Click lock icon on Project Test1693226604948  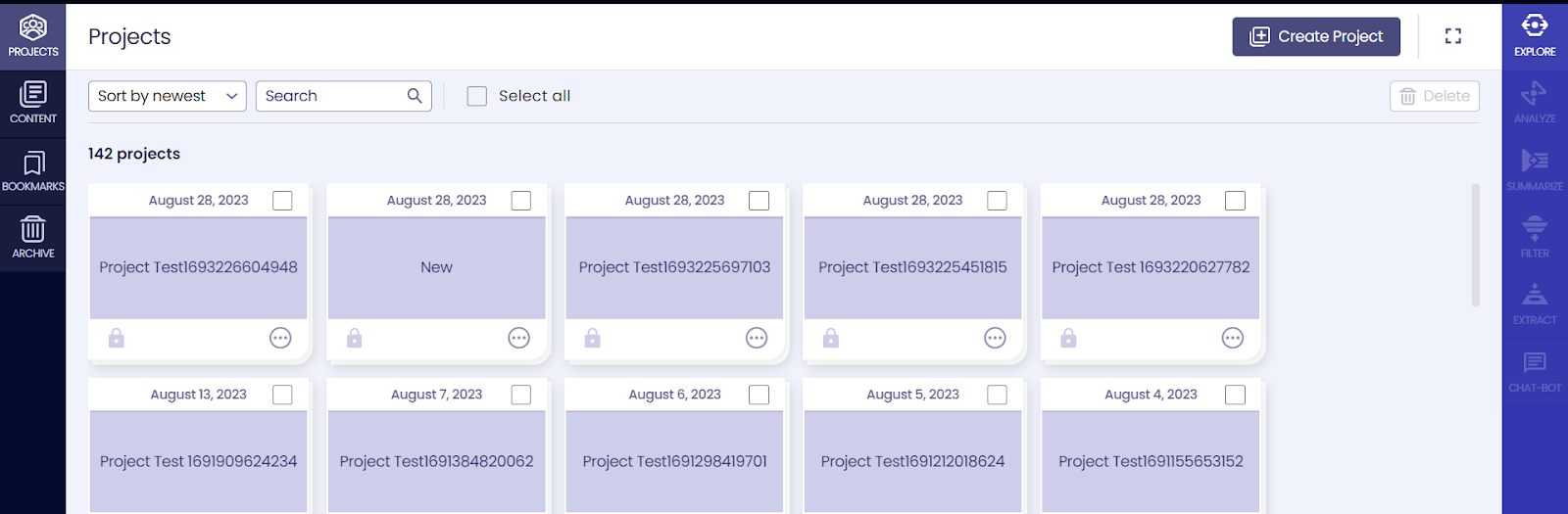(117, 339)
